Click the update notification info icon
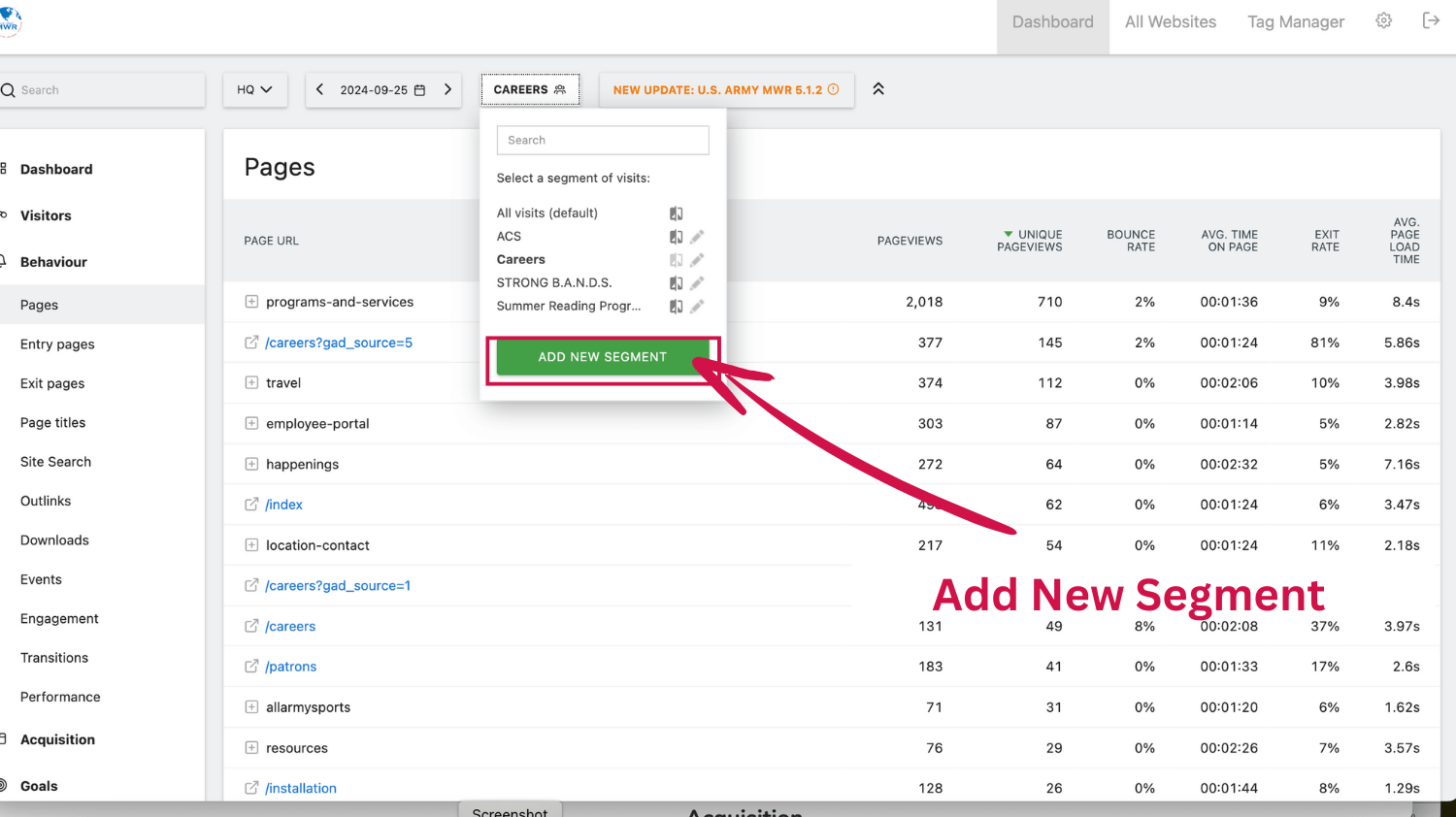The height and width of the screenshot is (817, 1456). click(833, 89)
